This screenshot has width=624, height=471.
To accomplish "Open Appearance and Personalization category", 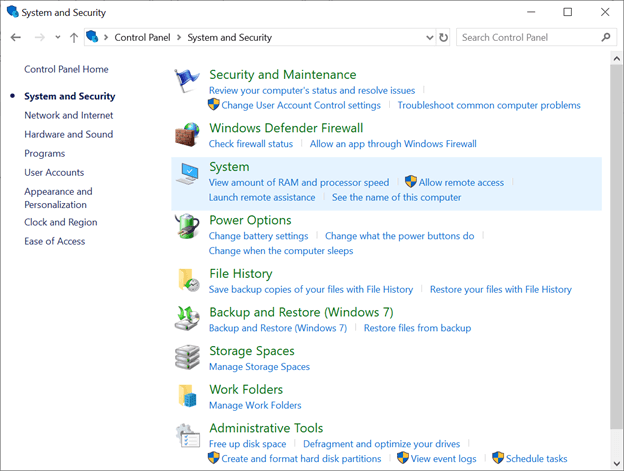I will (58, 198).
